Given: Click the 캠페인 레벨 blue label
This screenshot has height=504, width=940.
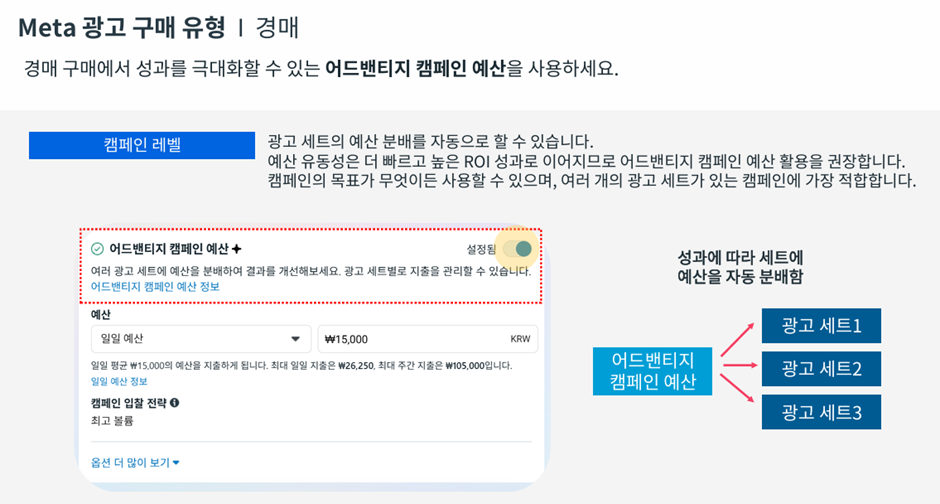Looking at the screenshot, I should [x=142, y=145].
